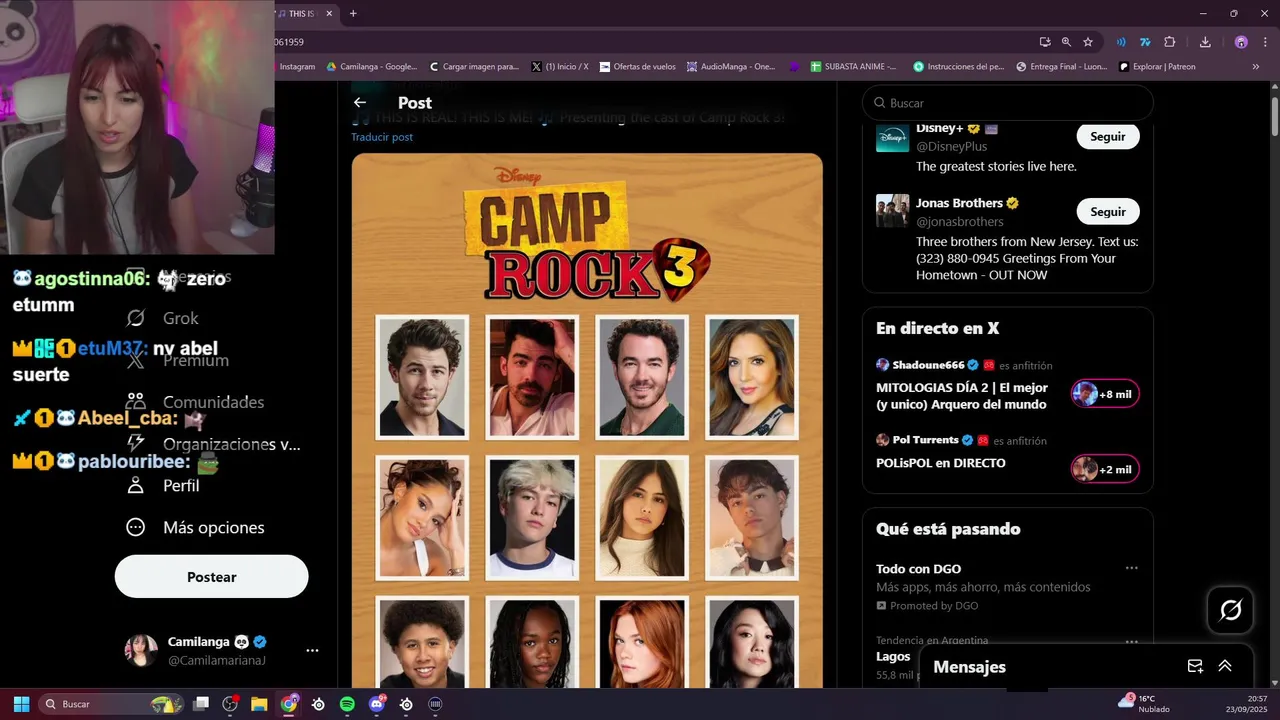Open Task View on the taskbar
1280x720 pixels.
pyautogui.click(x=201, y=704)
